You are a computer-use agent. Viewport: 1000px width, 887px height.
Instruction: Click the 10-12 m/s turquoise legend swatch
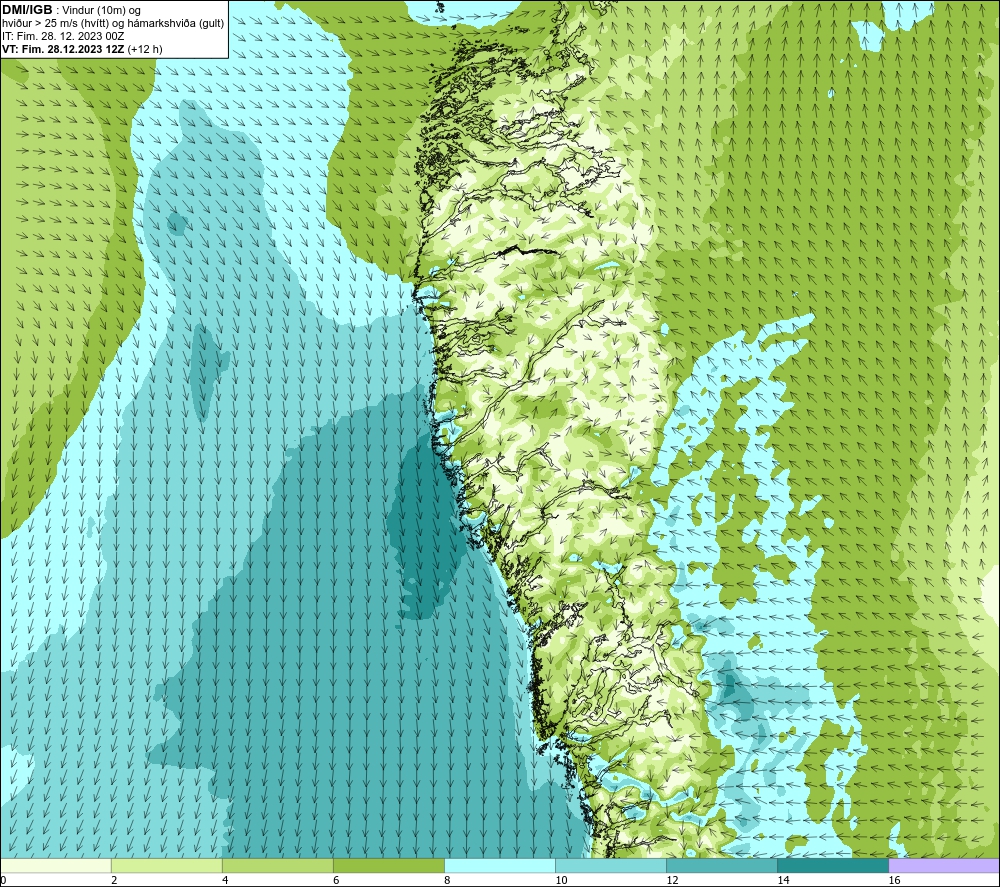point(611,865)
